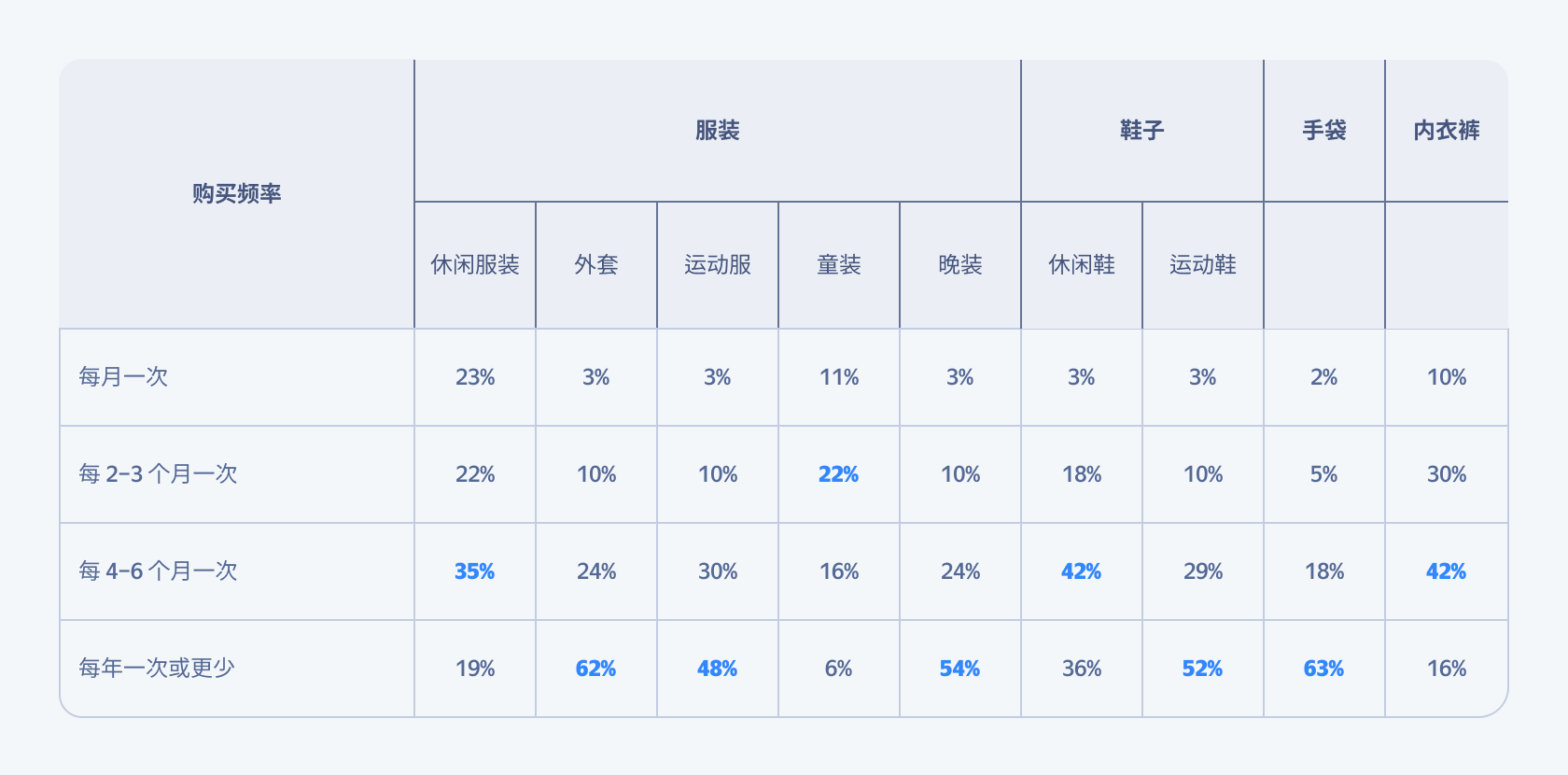Select the 每 2-3 个月一次 row label
This screenshot has height=775, width=1568.
pos(158,474)
